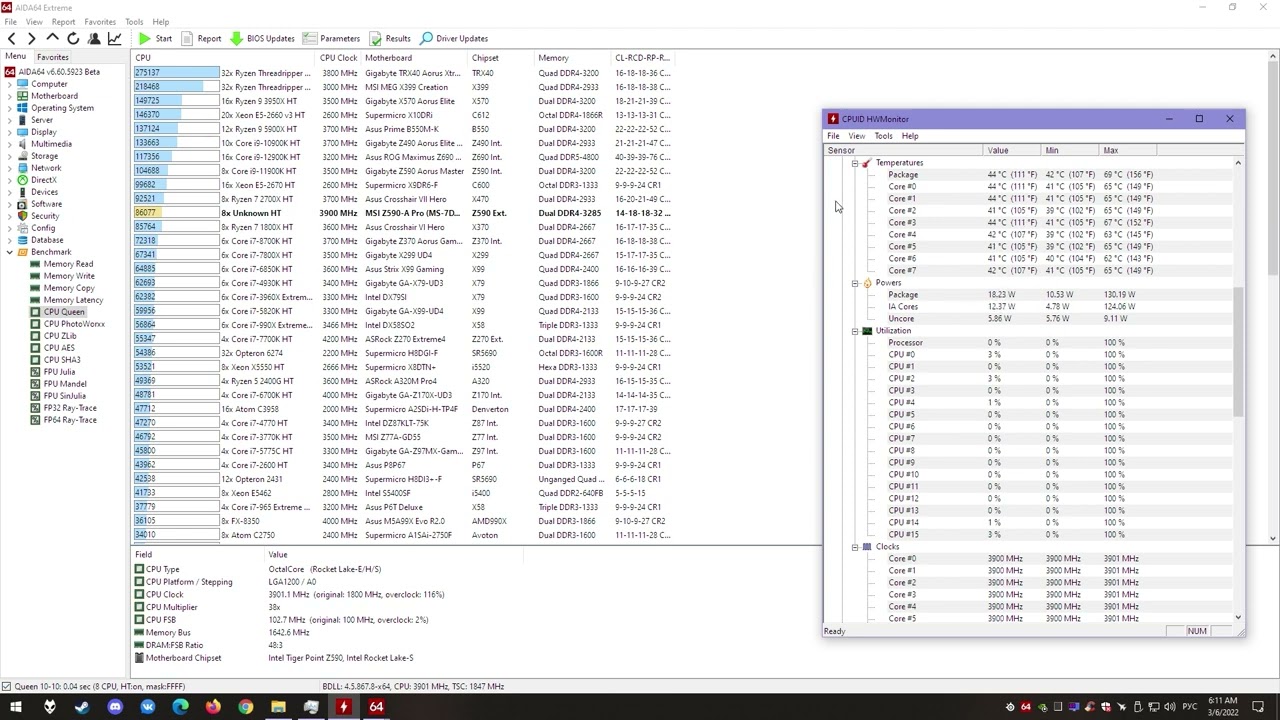Open the user manager icon in AIDA64 toolbar
This screenshot has width=1280, height=720.
click(x=94, y=38)
